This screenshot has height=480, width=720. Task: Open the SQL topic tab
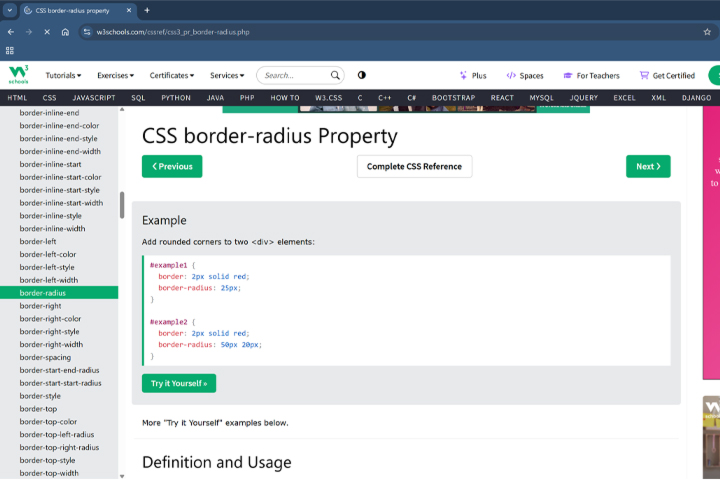point(138,98)
